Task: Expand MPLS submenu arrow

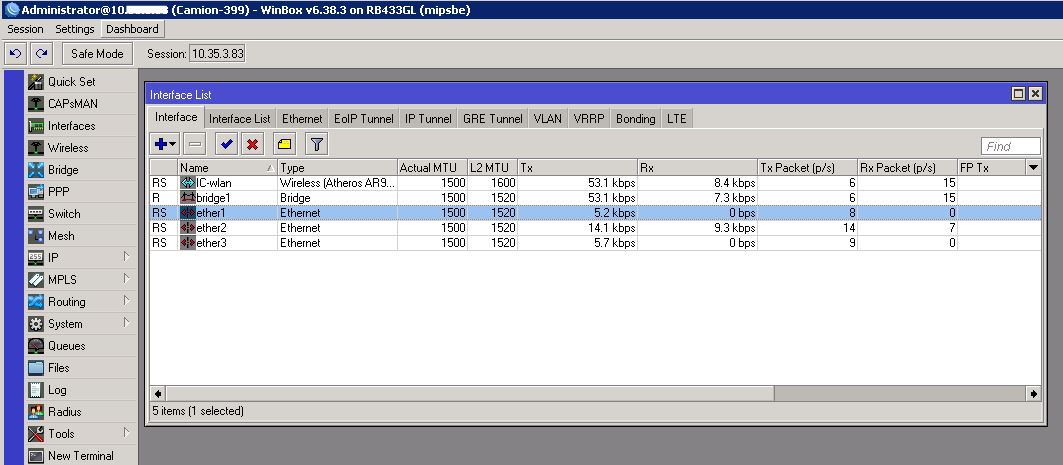Action: 126,278
